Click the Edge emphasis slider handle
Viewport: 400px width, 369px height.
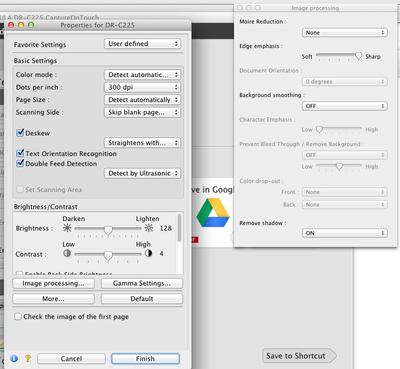click(x=358, y=56)
